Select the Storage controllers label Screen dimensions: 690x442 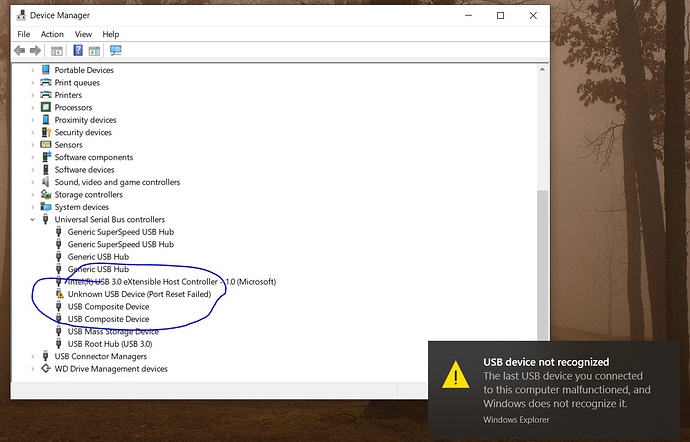tap(88, 195)
